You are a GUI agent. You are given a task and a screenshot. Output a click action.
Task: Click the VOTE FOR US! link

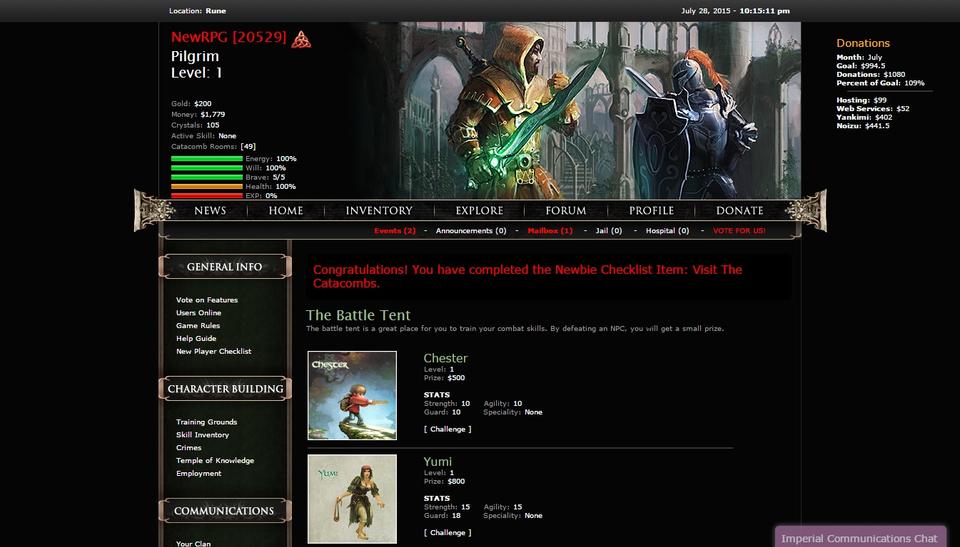tap(739, 231)
